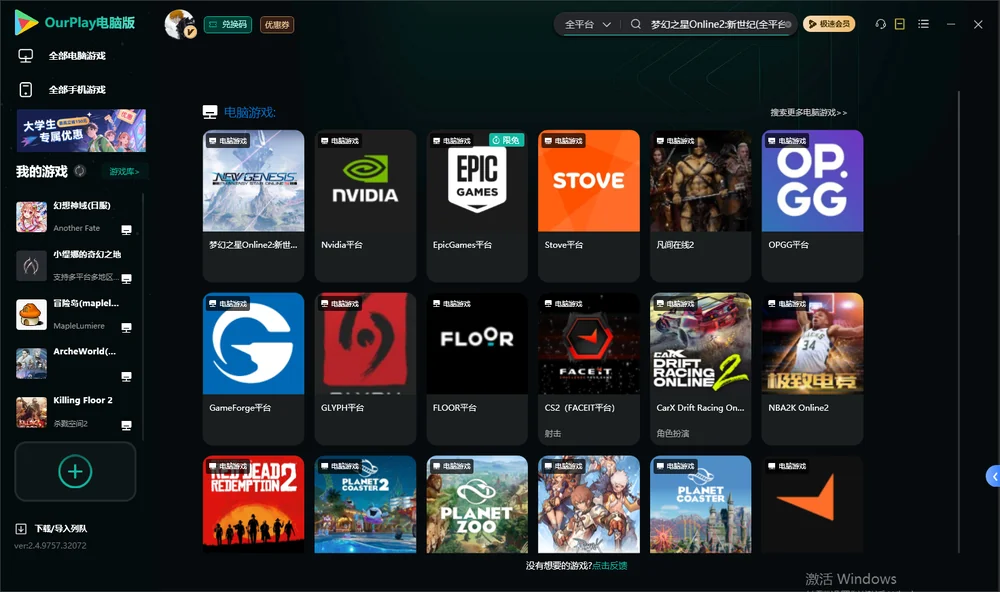1000x592 pixels.
Task: Click the main content vertical scrollbar
Action: pos(958,322)
